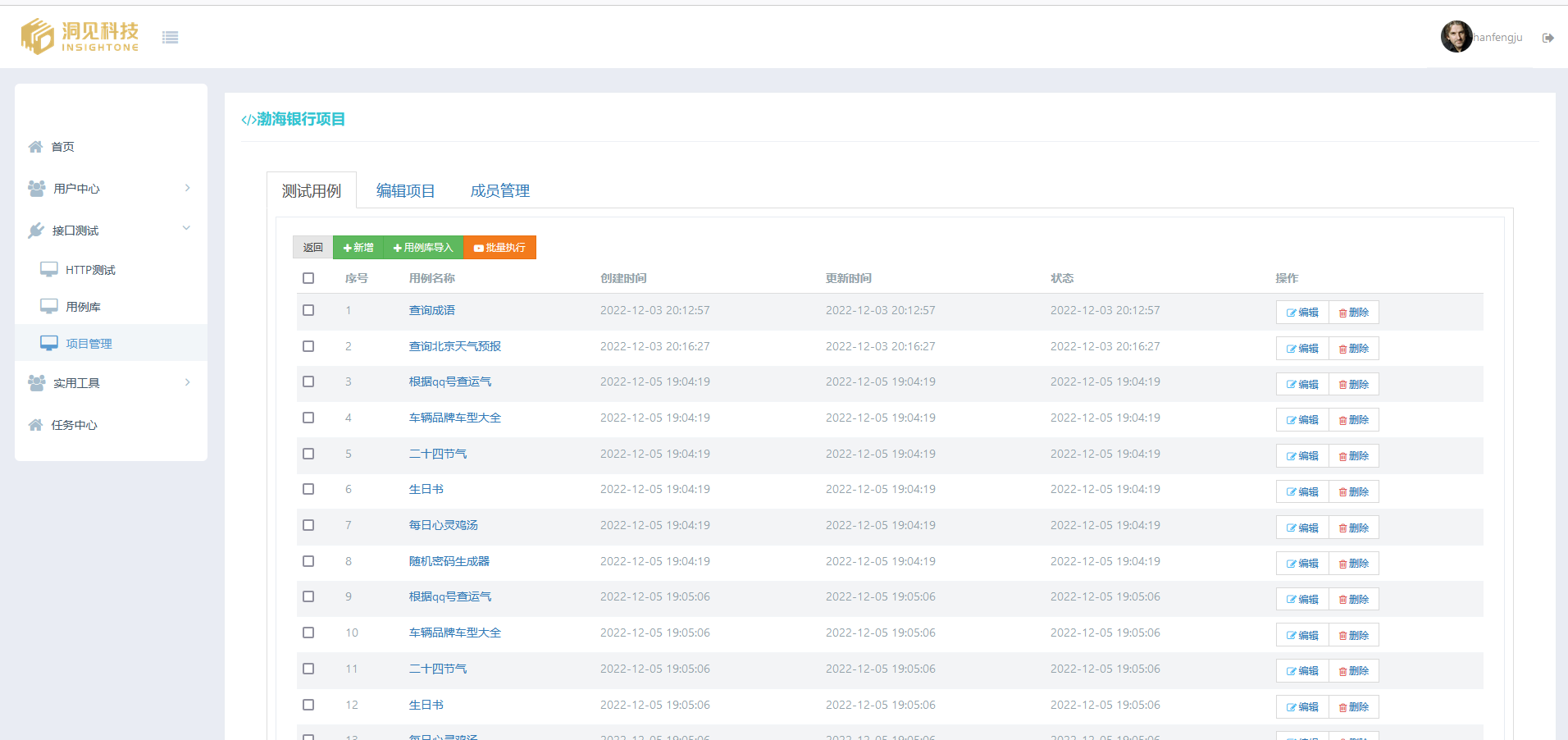
Task: Toggle the sidebar menu list icon
Action: [x=170, y=37]
